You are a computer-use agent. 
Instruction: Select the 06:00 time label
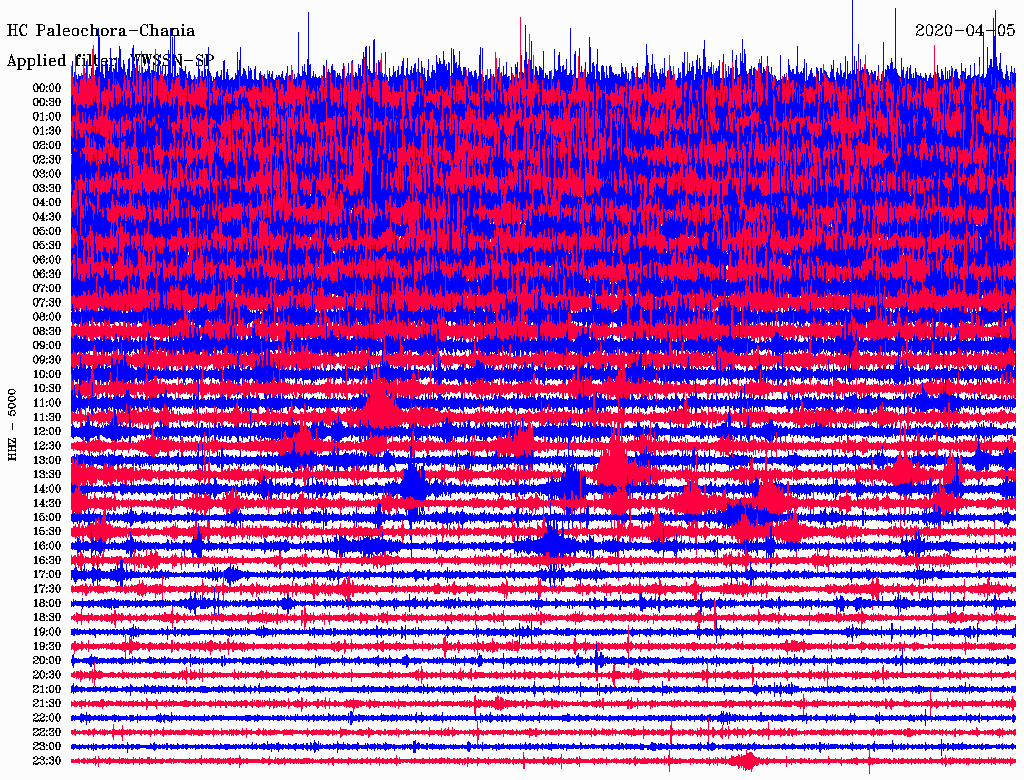(x=47, y=259)
